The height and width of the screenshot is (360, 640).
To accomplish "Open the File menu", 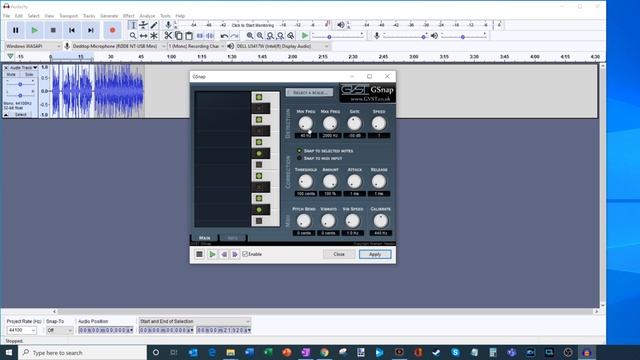I will [x=7, y=16].
